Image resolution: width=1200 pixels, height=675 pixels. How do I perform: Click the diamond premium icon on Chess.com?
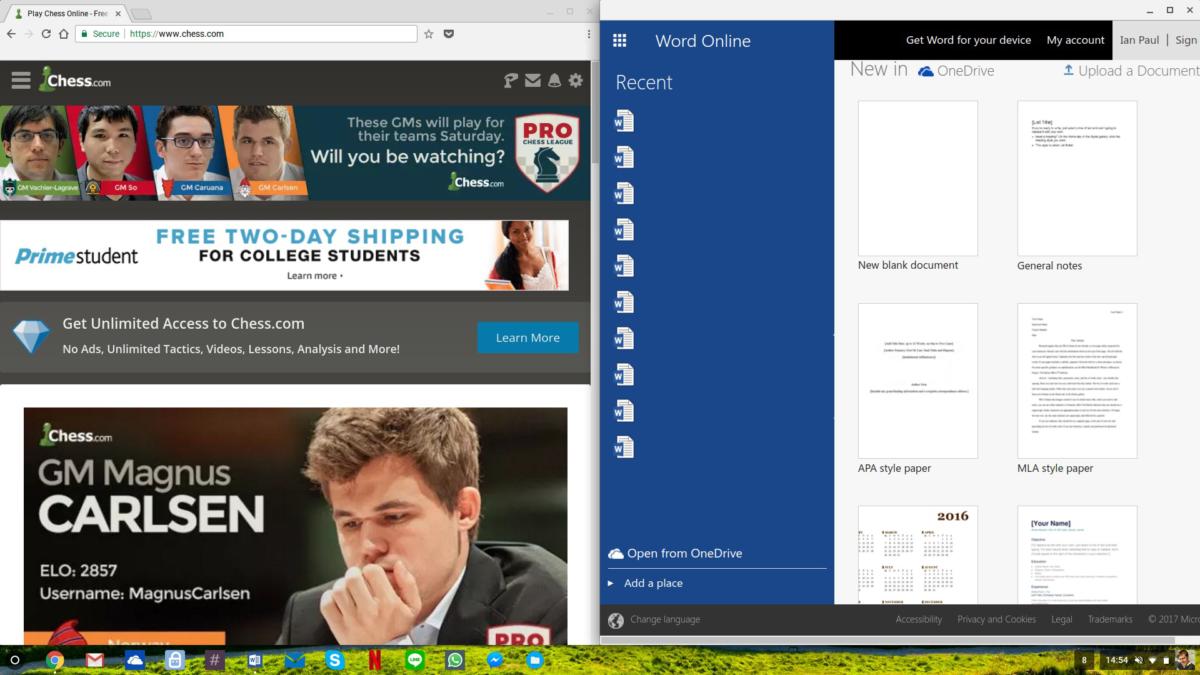(31, 337)
